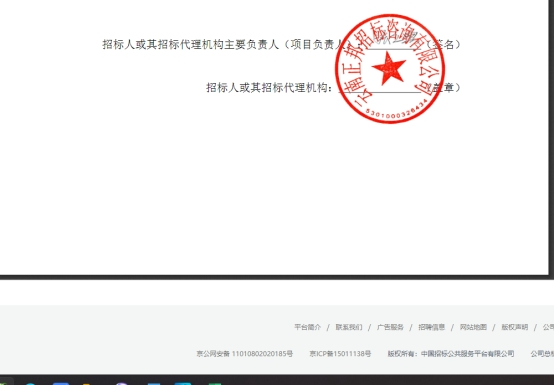
Task: Click the 招标人或其招标代理机构： label before 盖章
Action: [x=269, y=88]
